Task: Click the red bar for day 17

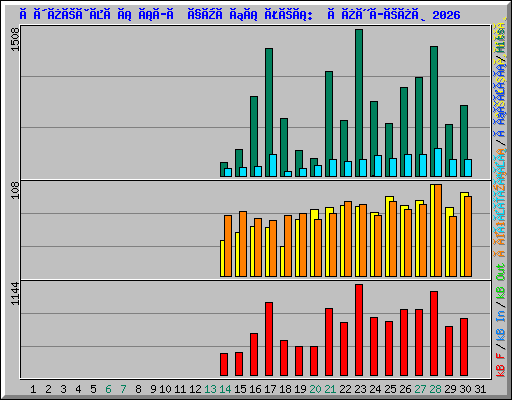Action: pos(269,339)
